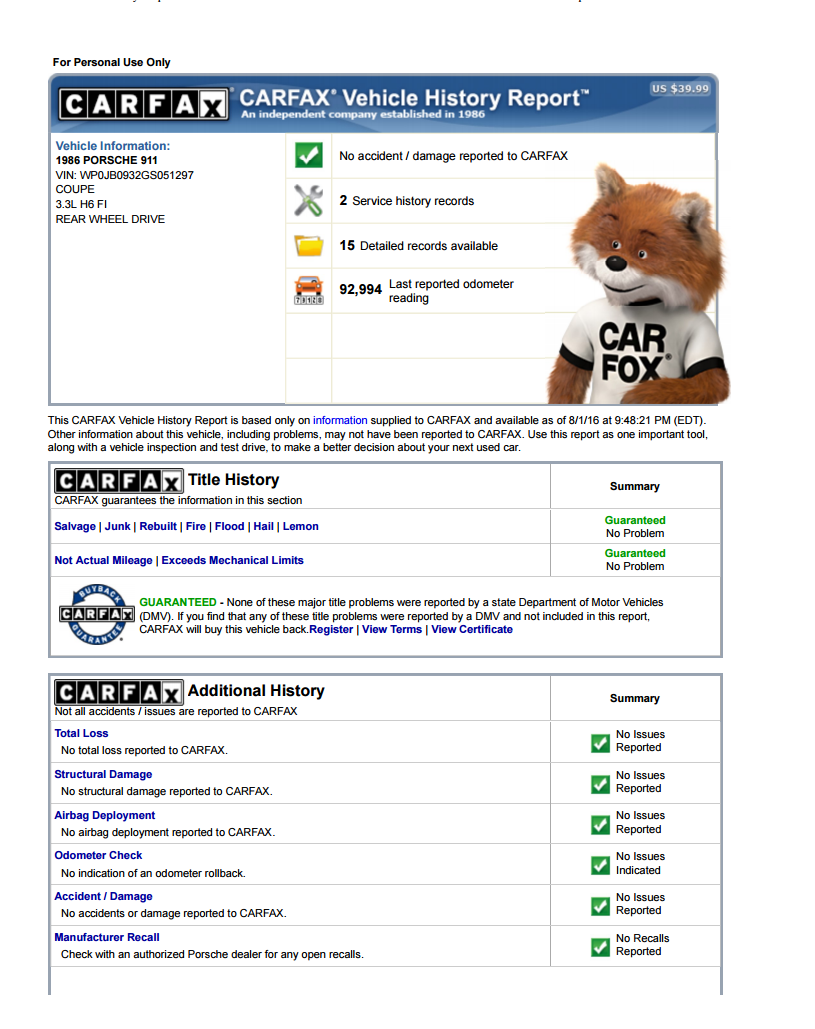Click green check in Manufacturer Recall row
815x1029 pixels.
pyautogui.click(x=600, y=948)
